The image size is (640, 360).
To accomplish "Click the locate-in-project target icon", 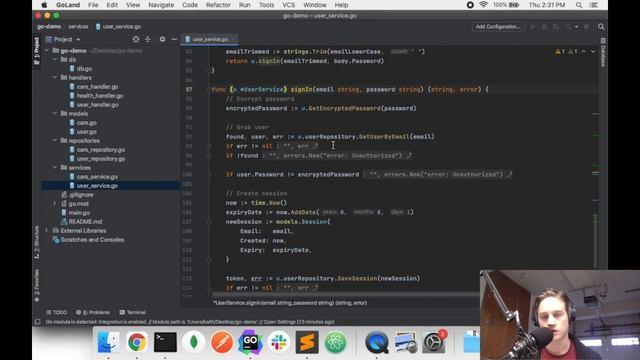I will pyautogui.click(x=136, y=40).
